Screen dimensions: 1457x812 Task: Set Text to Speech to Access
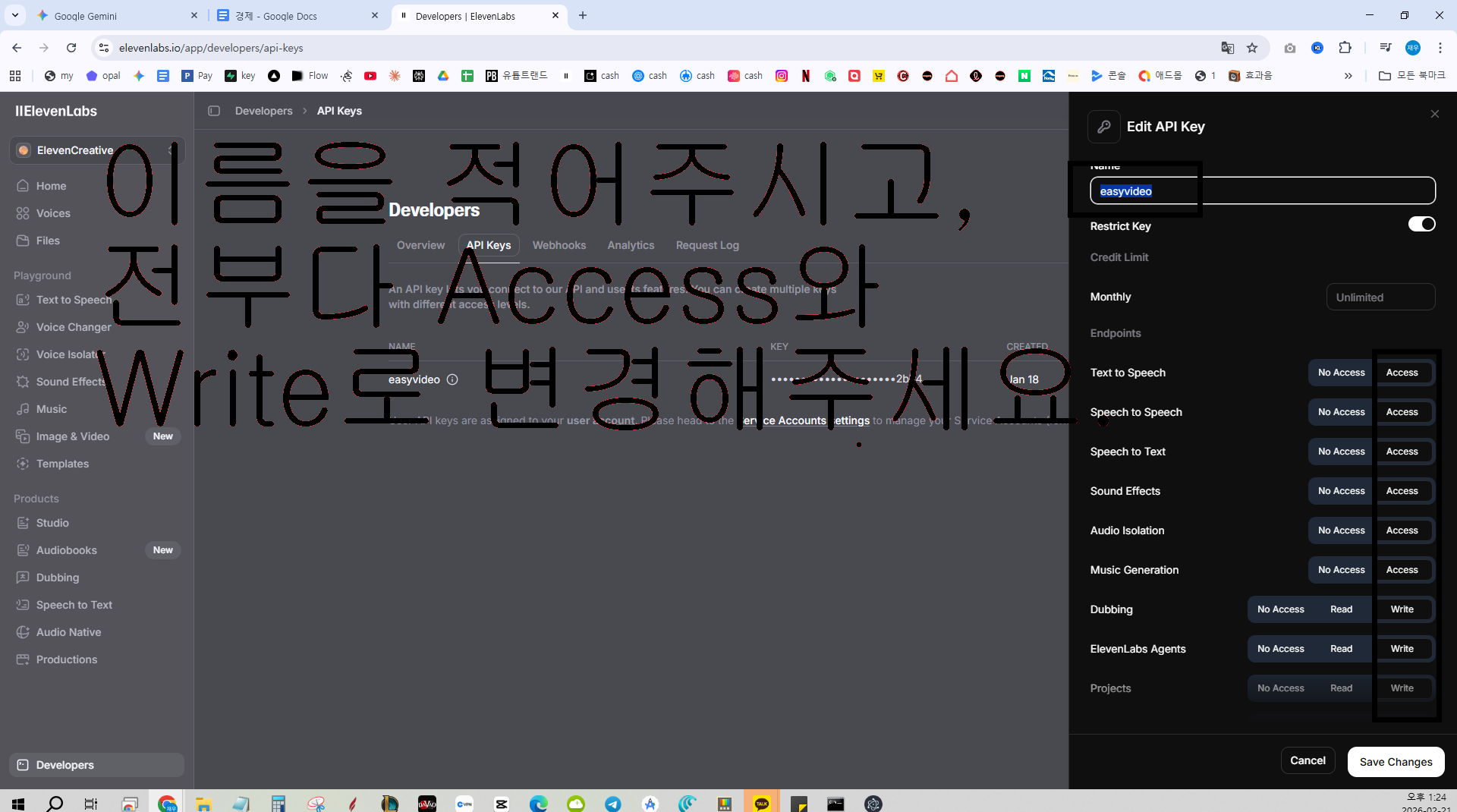[x=1402, y=373]
